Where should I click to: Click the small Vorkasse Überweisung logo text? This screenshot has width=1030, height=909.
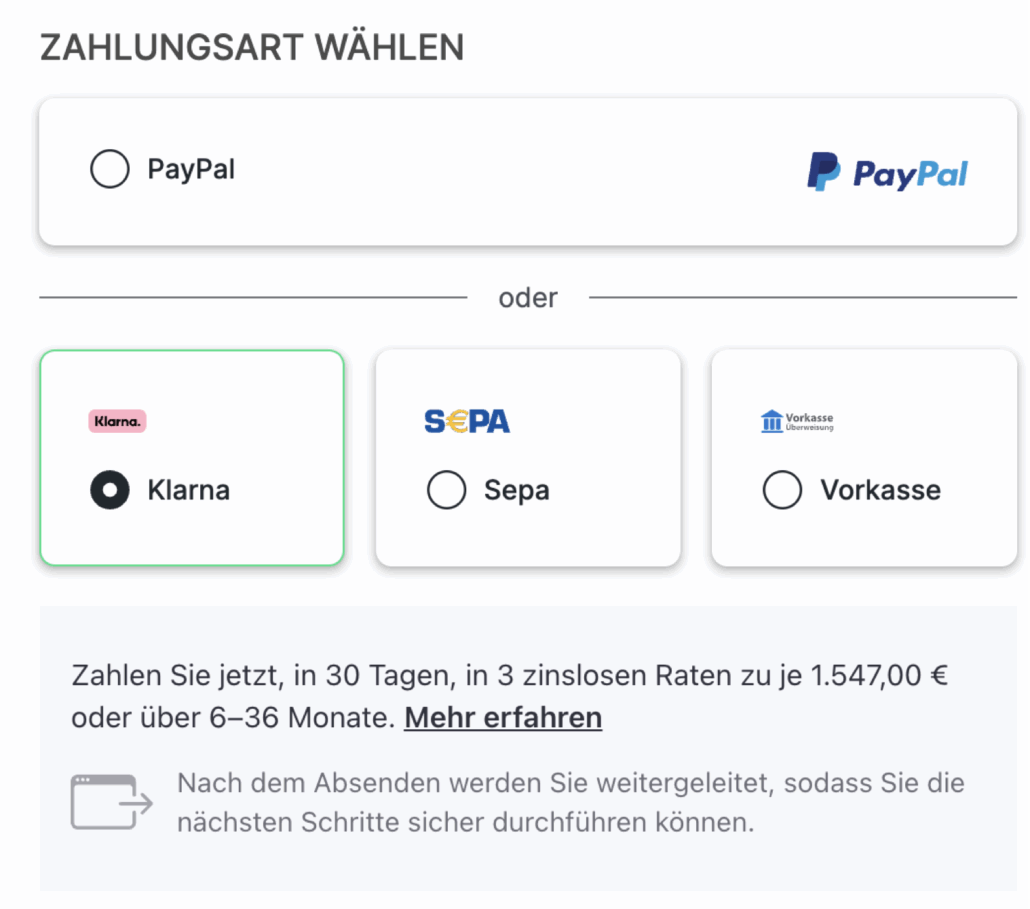pyautogui.click(x=809, y=421)
